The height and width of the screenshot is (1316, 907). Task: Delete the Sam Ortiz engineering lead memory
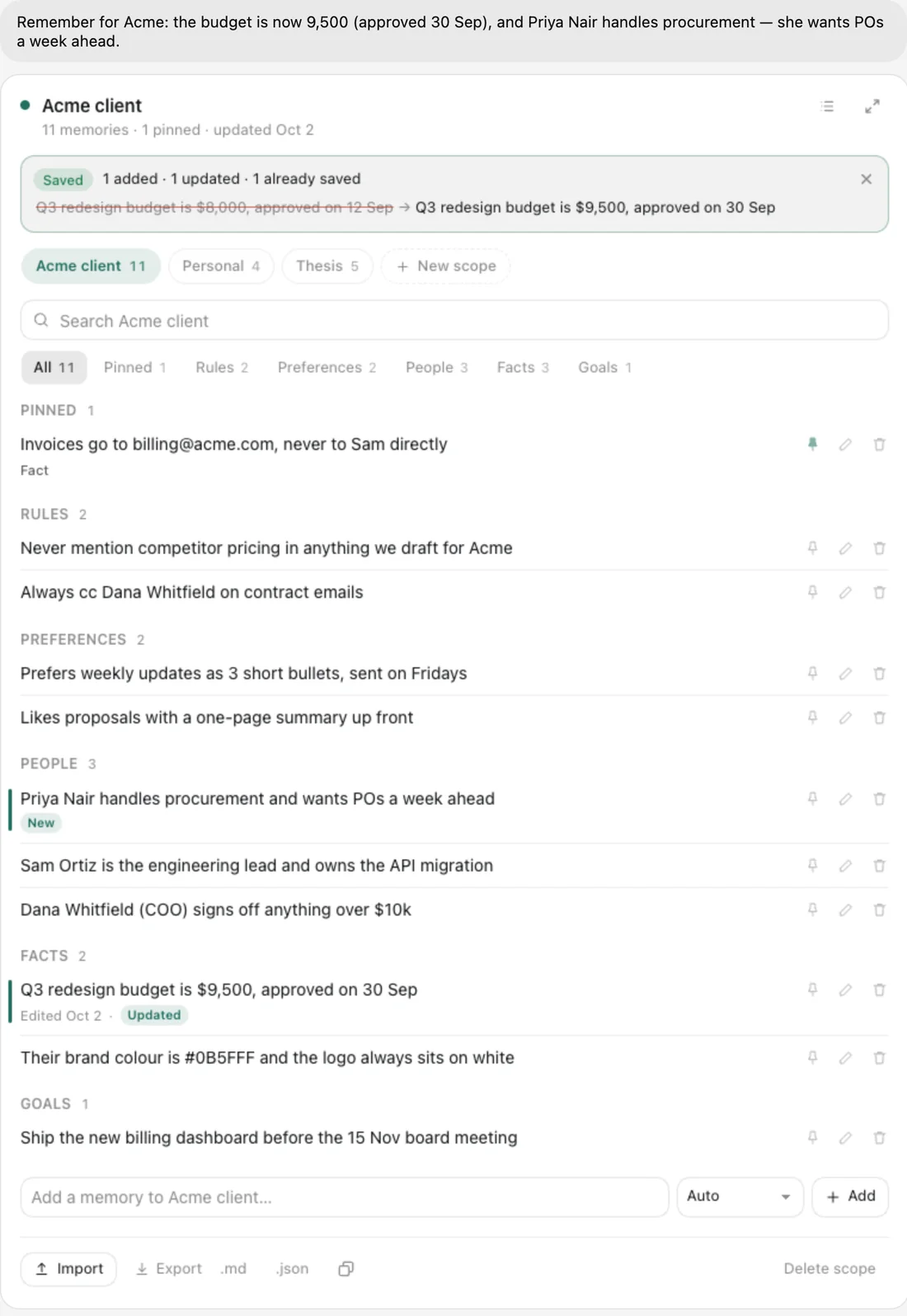[x=879, y=866]
